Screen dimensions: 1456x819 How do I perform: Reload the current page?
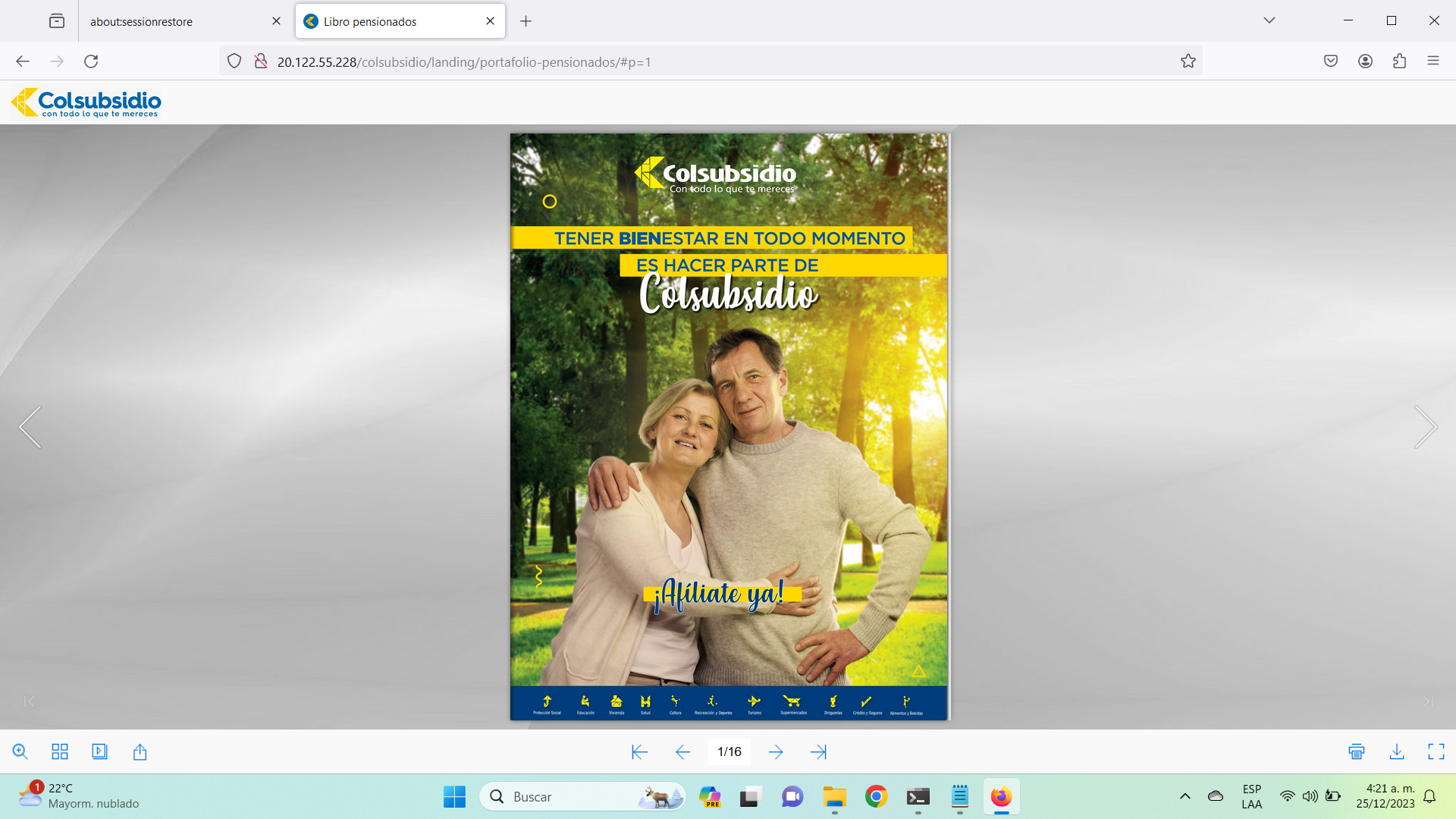pyautogui.click(x=91, y=61)
